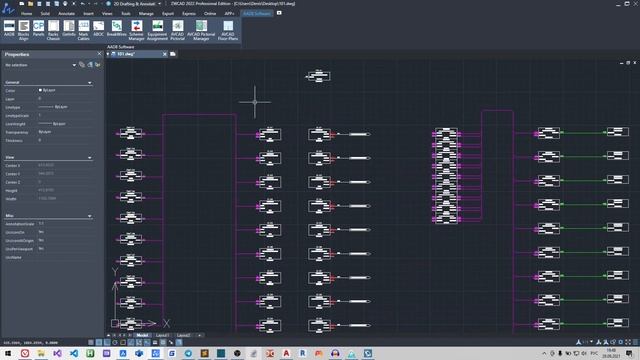Screen dimensions: 640x360
Task: Expand the hidden system tray icons chevron
Action: coord(544,353)
